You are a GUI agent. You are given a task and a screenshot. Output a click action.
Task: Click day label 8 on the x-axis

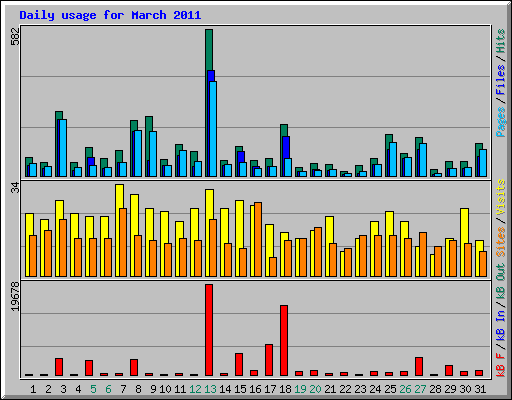coord(138,389)
